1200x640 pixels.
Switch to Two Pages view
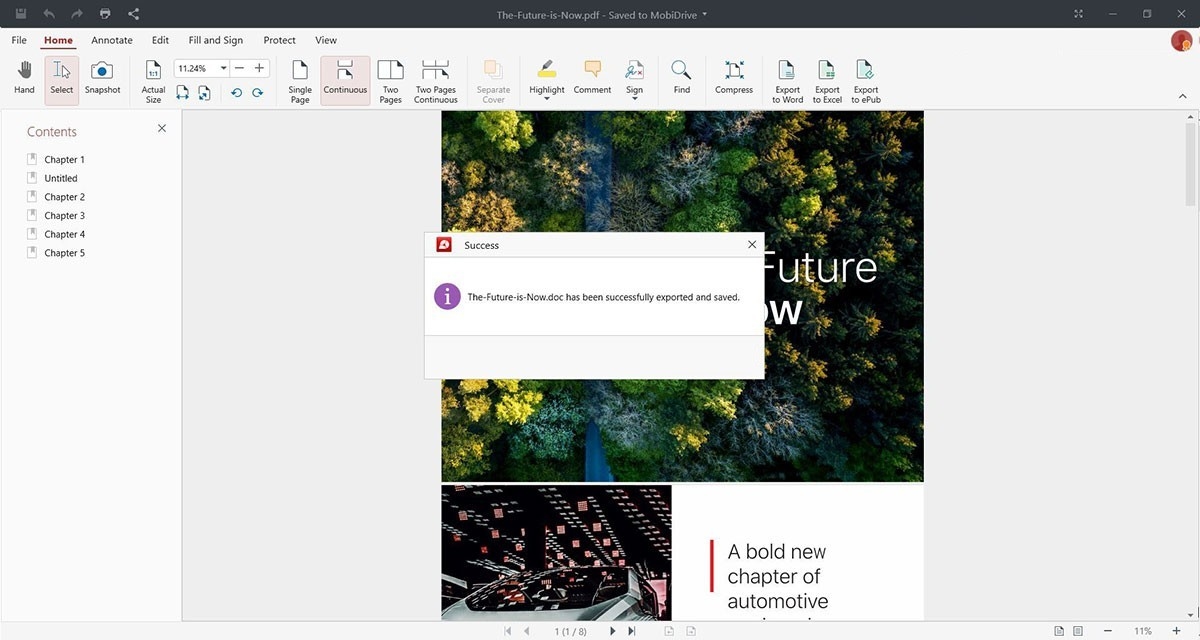click(391, 82)
